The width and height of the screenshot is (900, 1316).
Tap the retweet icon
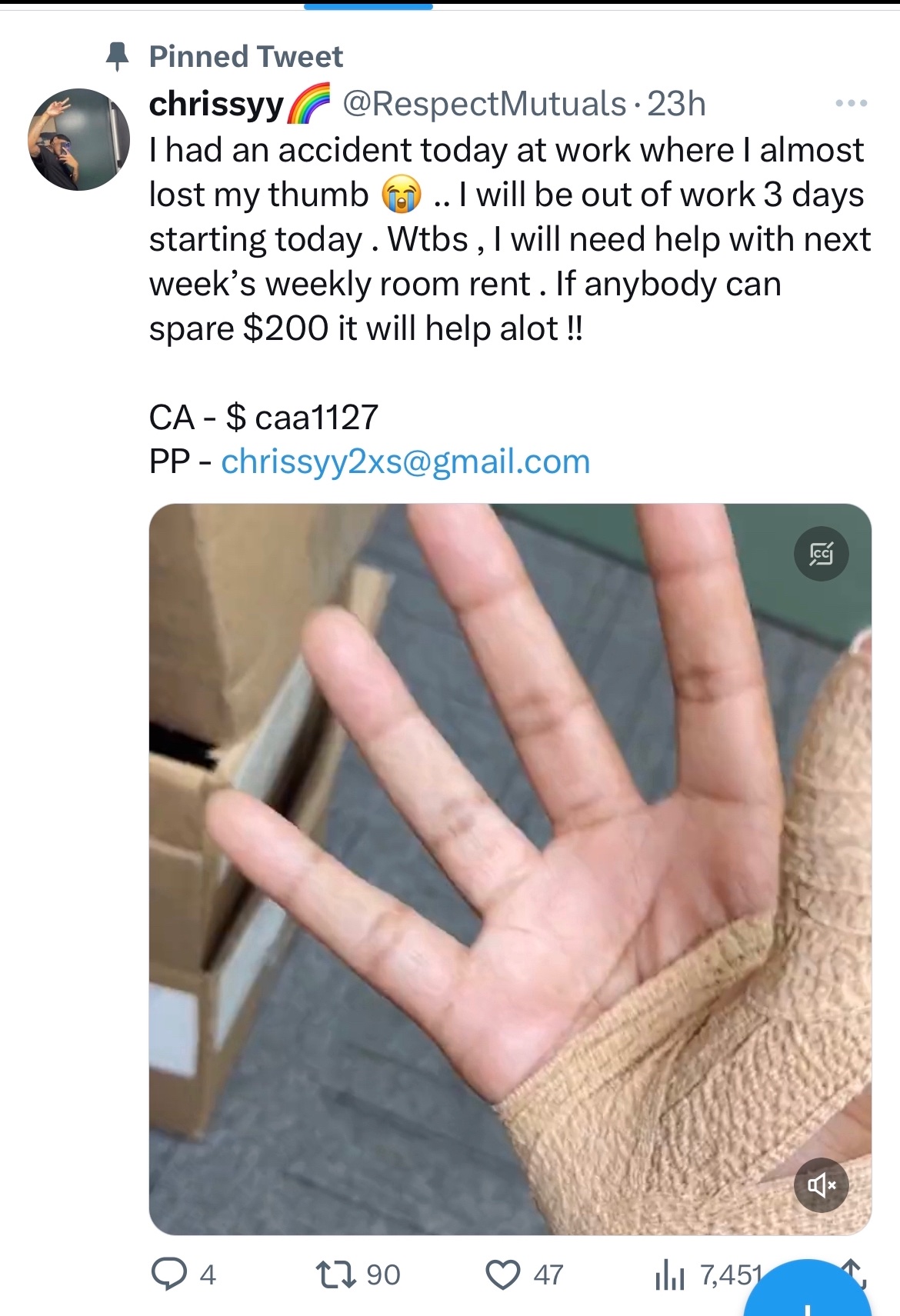(336, 1274)
